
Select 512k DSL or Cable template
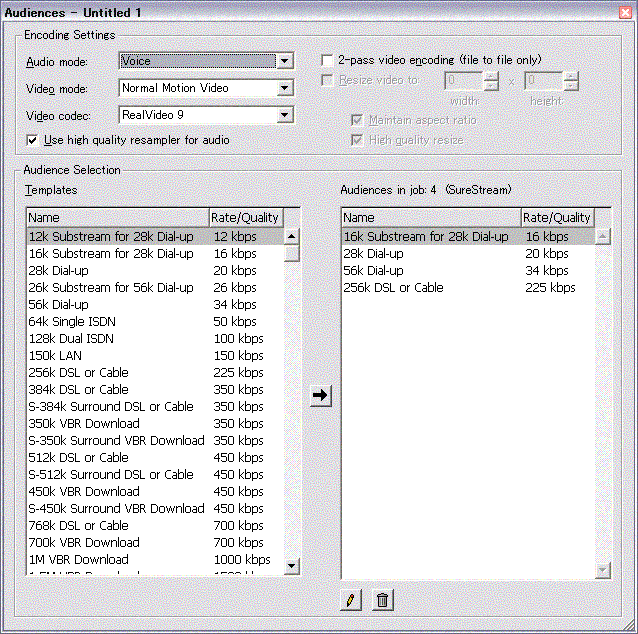(79, 457)
